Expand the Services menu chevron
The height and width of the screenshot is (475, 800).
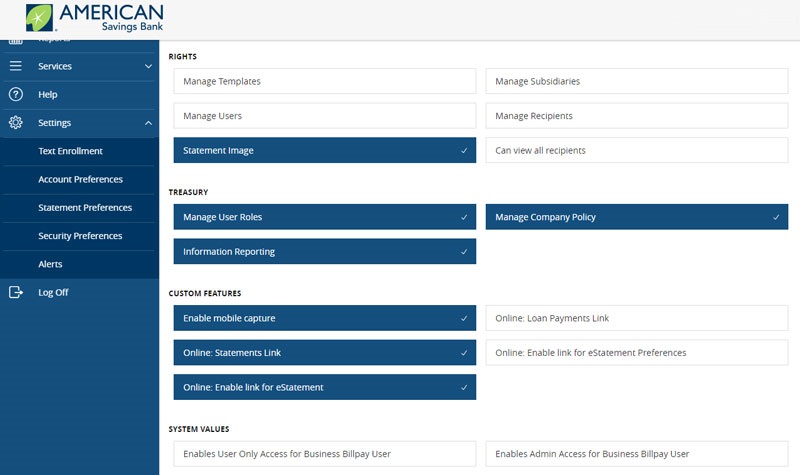(148, 66)
